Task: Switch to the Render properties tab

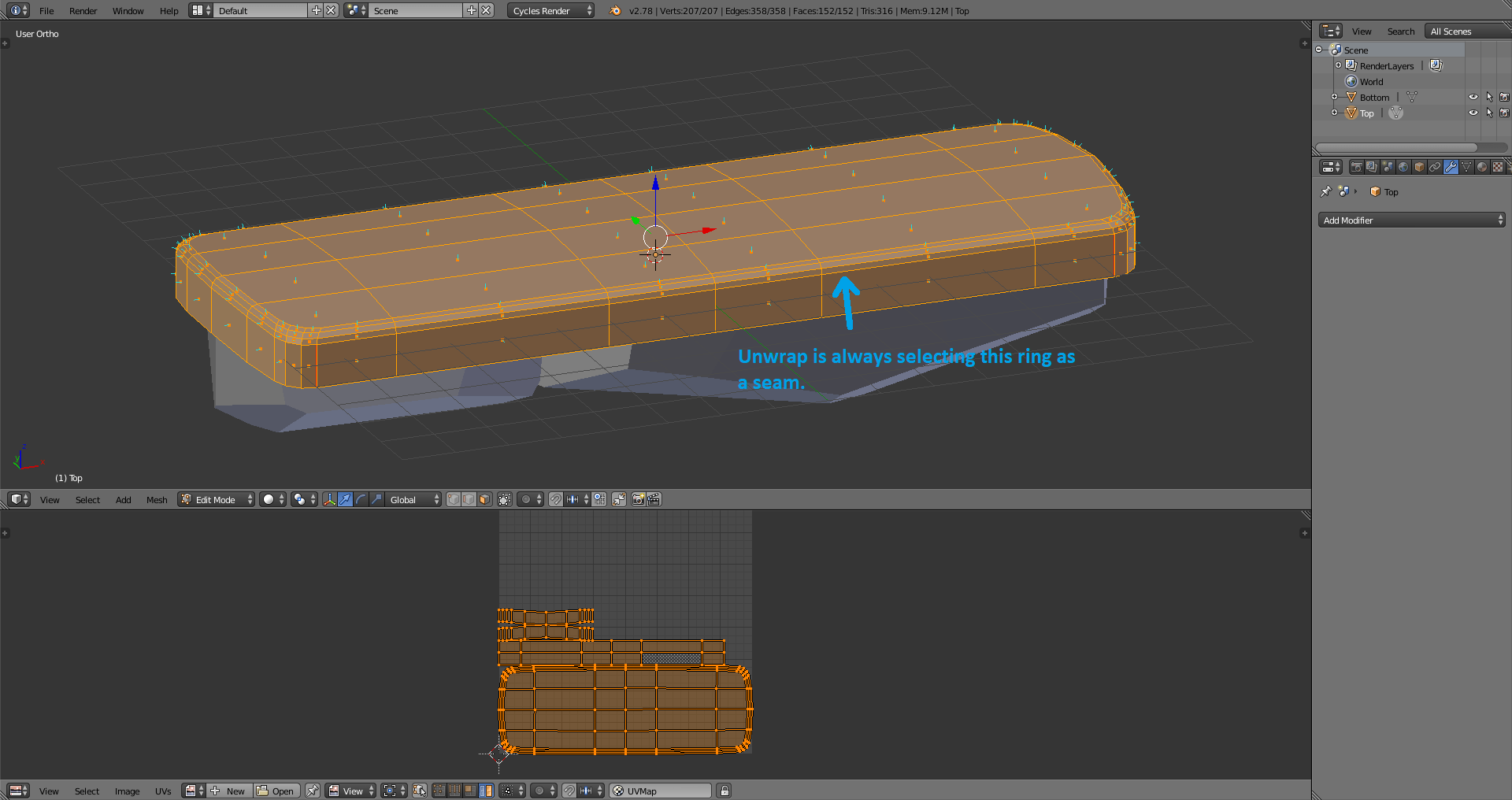Action: coord(1357,167)
